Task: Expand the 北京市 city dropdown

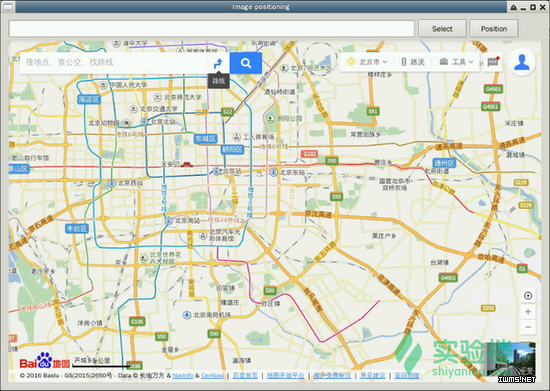Action: pyautogui.click(x=367, y=62)
